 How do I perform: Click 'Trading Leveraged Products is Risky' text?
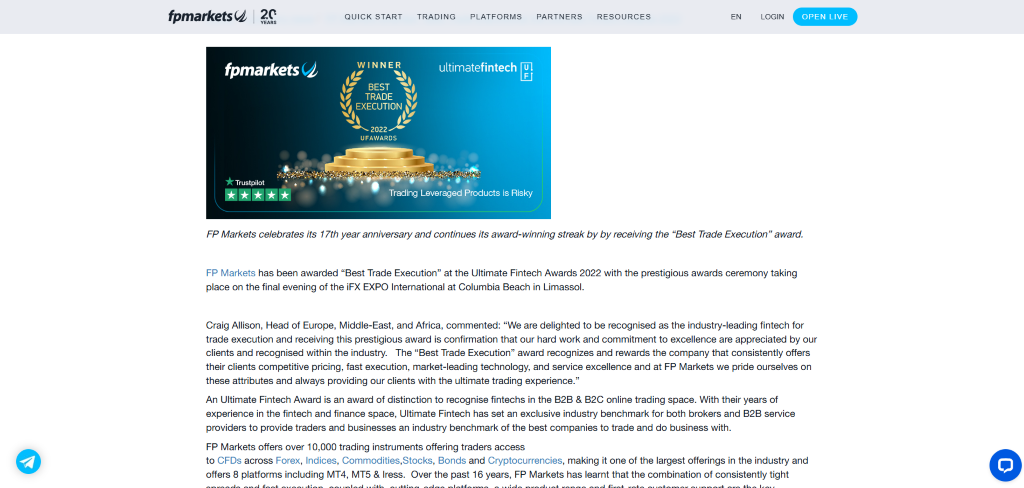coord(460,193)
